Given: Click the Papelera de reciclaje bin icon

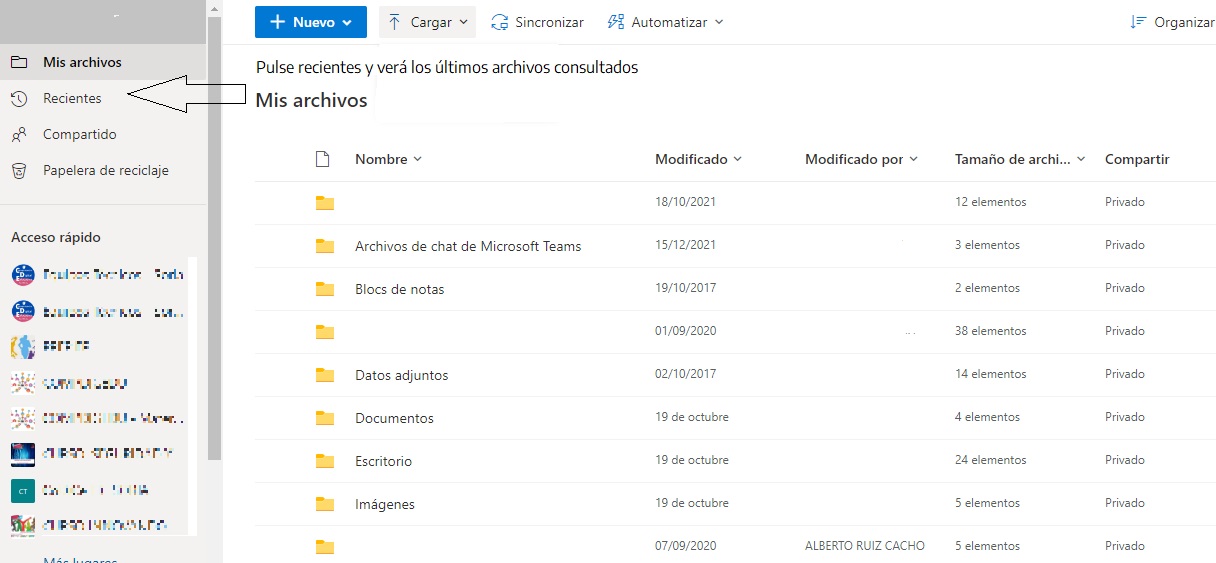Looking at the screenshot, I should click(19, 170).
